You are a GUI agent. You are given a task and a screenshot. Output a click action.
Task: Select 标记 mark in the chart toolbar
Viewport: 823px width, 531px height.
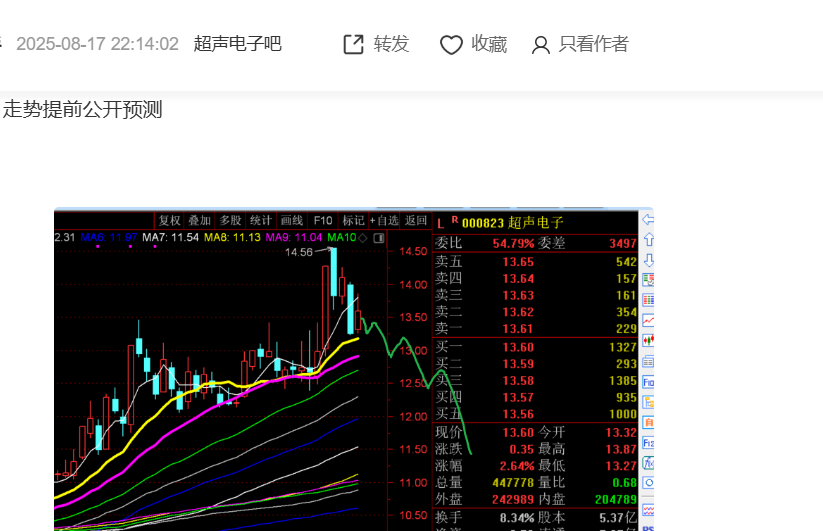click(x=353, y=220)
